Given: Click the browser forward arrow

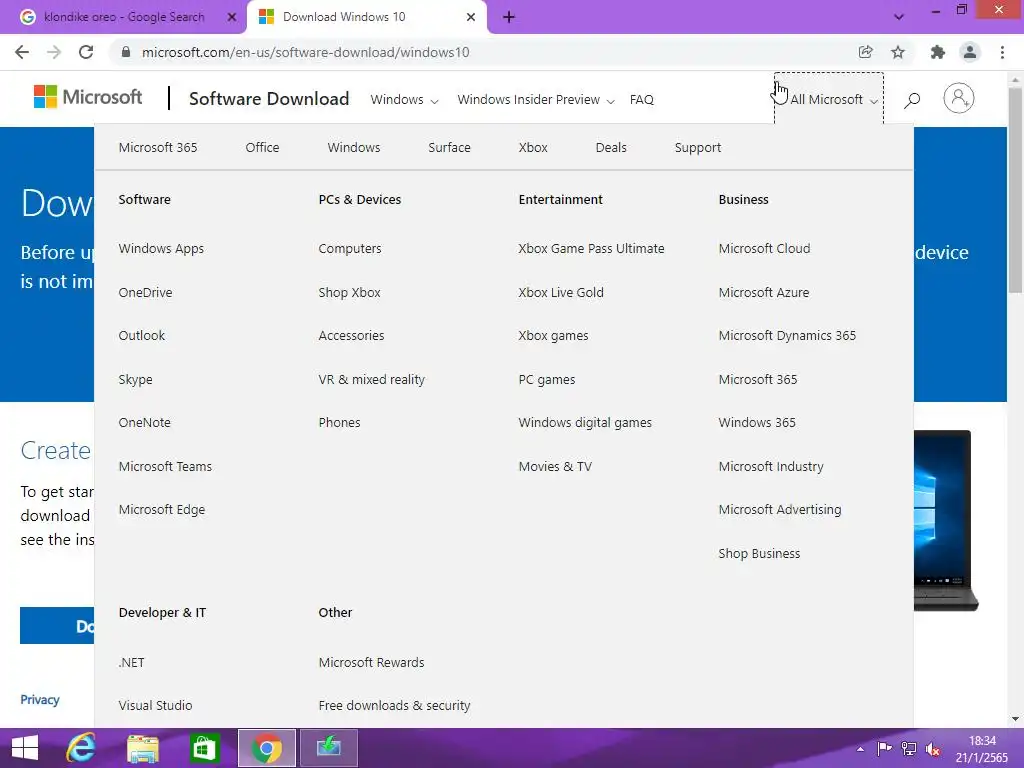Looking at the screenshot, I should pos(54,52).
